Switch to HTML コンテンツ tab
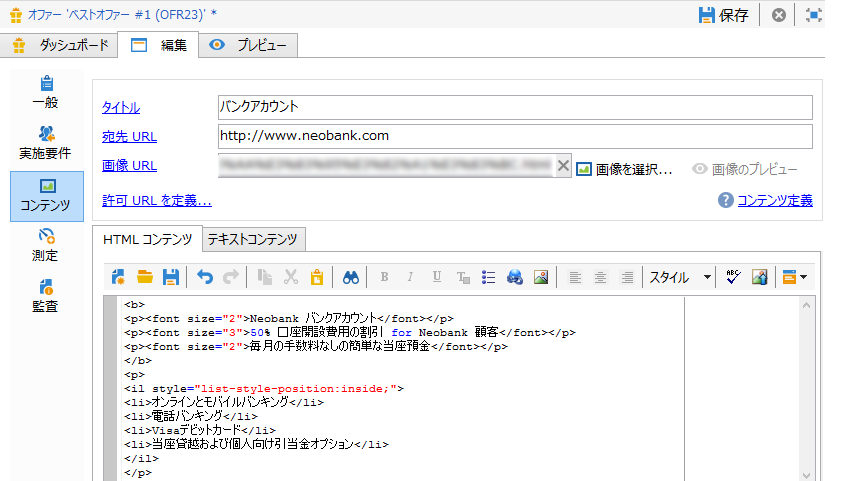The height and width of the screenshot is (481, 855). point(147,239)
